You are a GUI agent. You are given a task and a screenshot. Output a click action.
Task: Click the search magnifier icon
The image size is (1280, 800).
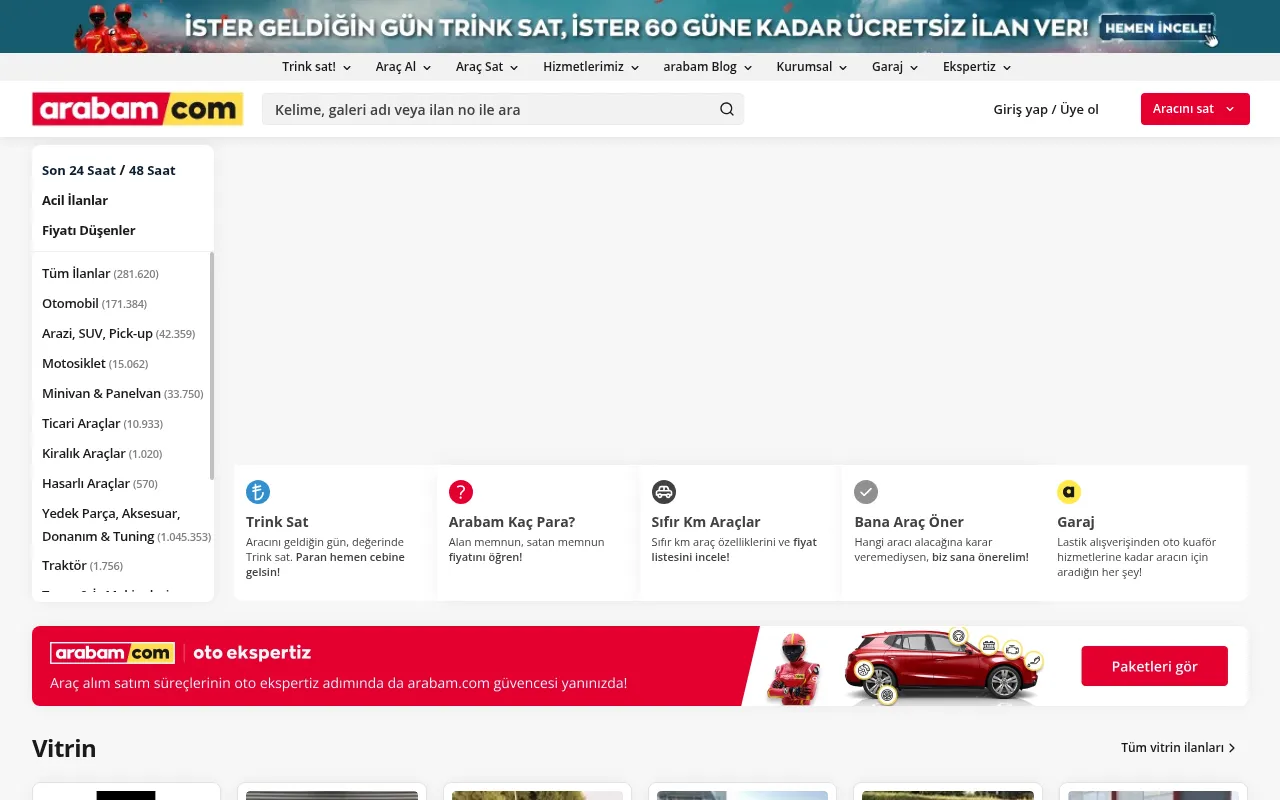pyautogui.click(x=727, y=109)
